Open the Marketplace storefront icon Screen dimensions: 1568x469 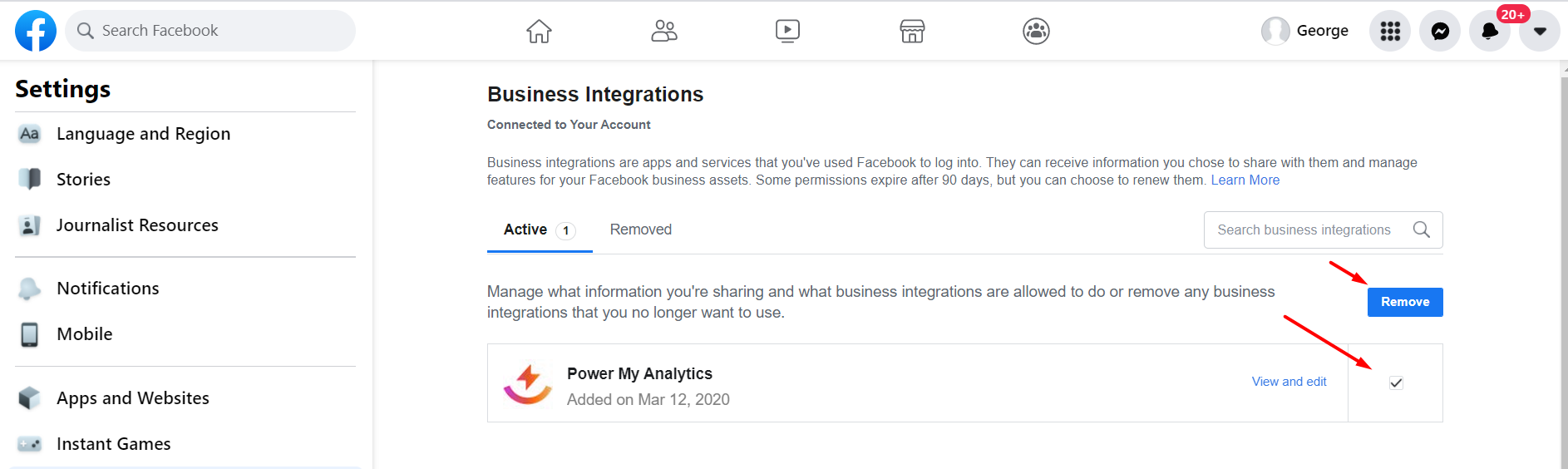pos(912,31)
